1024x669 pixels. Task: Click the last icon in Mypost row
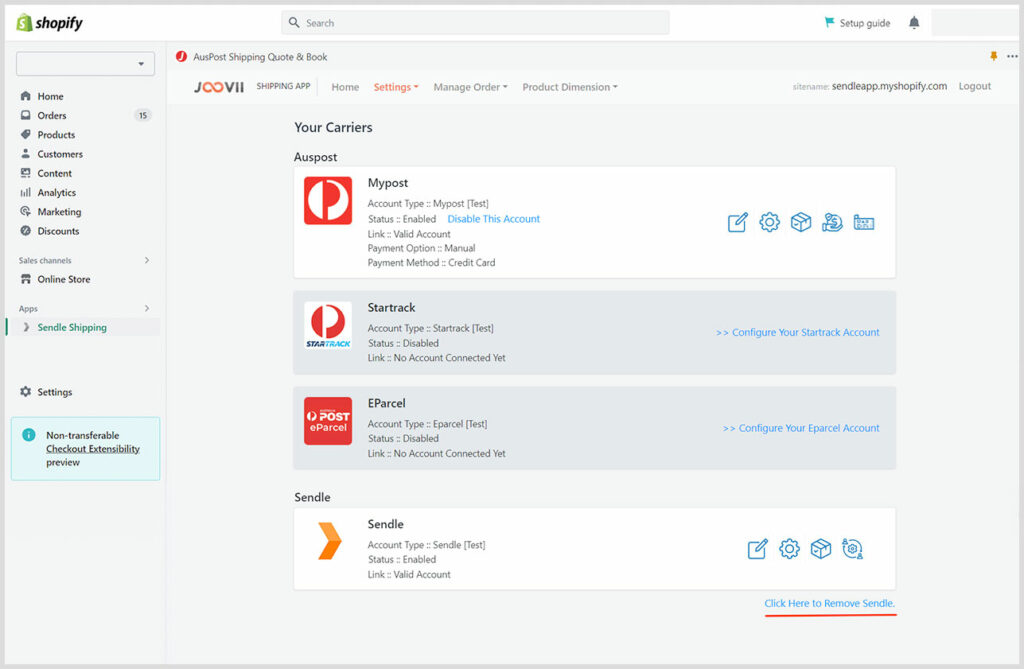863,223
